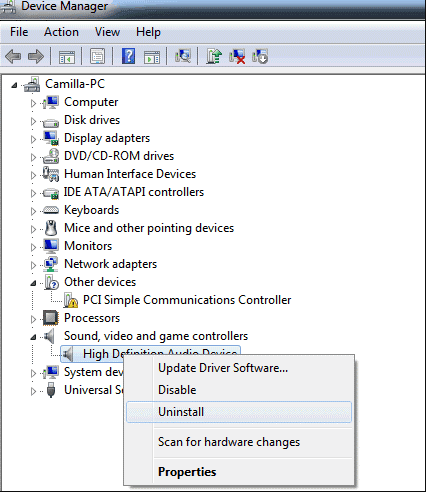Click the IDE ATA/ATAPI controllers icon
Image resolution: width=426 pixels, height=492 pixels.
click(51, 193)
